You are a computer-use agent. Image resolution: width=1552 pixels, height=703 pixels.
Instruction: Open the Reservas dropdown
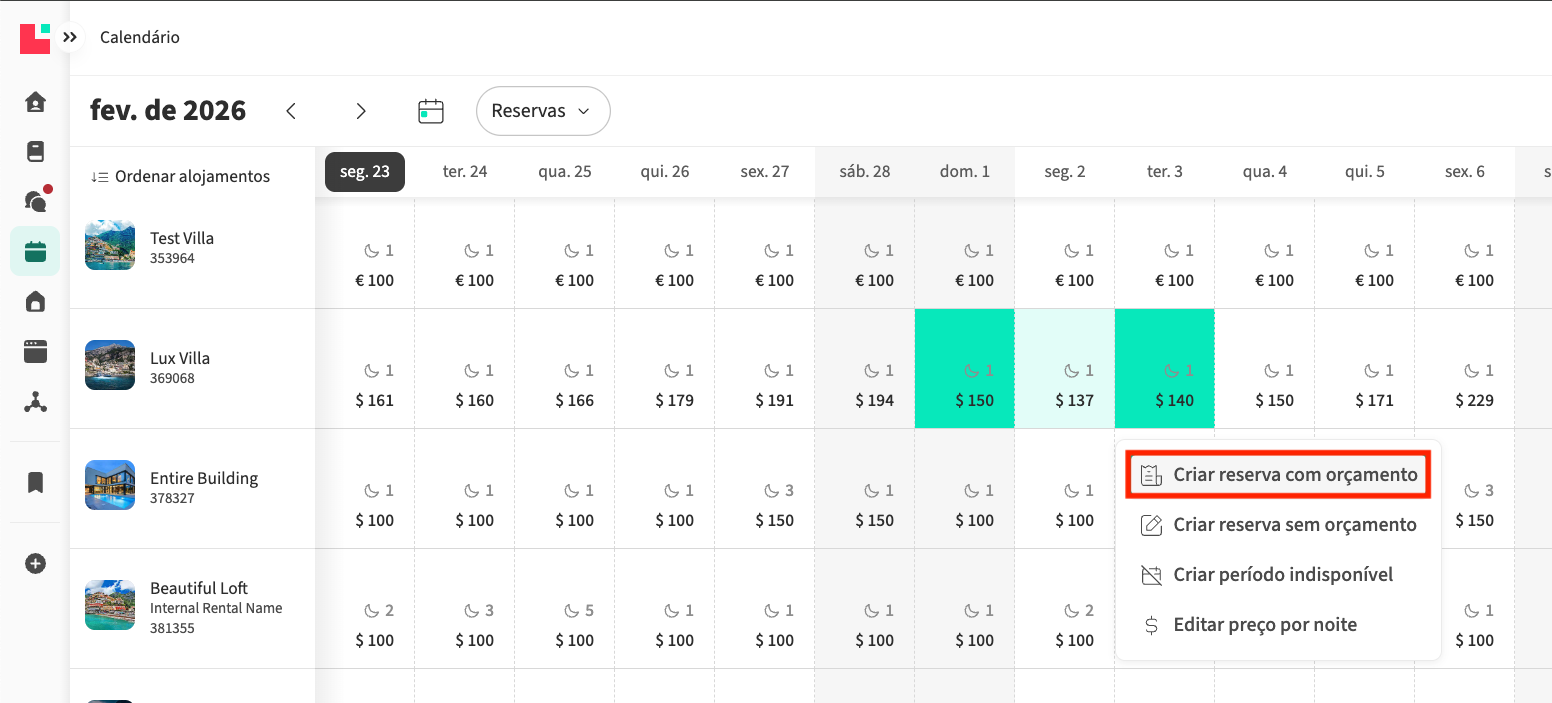pos(543,111)
